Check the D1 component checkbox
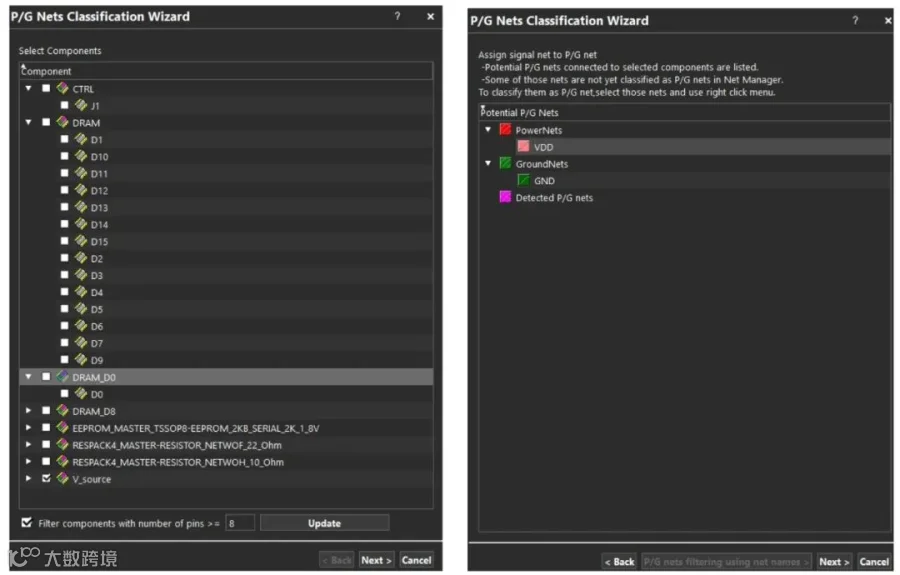 pyautogui.click(x=64, y=139)
